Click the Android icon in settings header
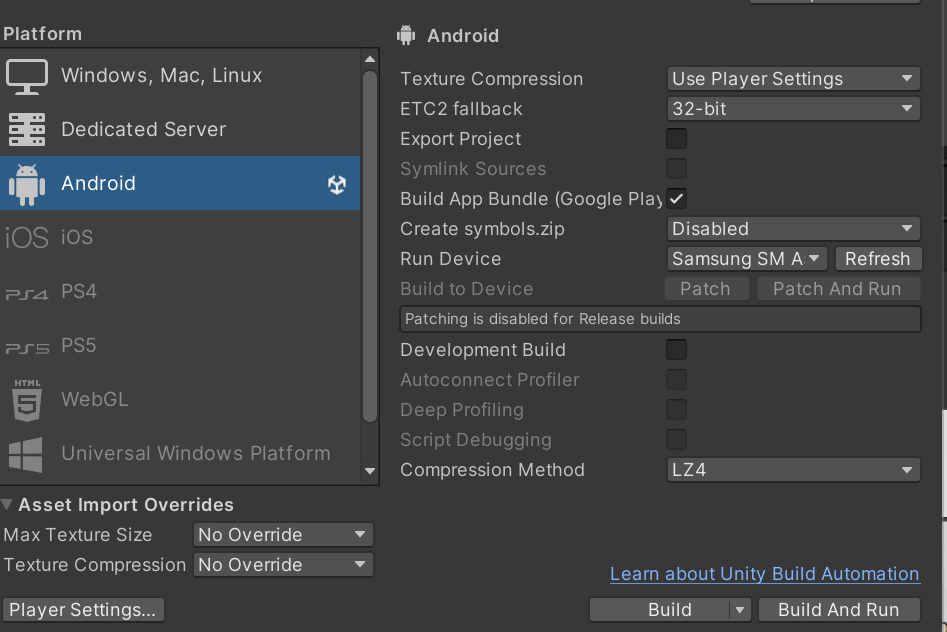The height and width of the screenshot is (632, 947). coord(406,35)
